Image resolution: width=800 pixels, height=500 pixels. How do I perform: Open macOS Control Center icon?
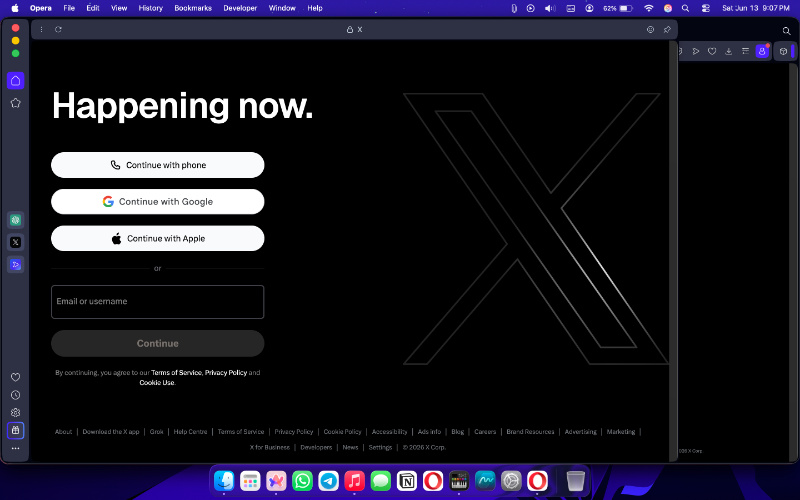click(x=706, y=8)
